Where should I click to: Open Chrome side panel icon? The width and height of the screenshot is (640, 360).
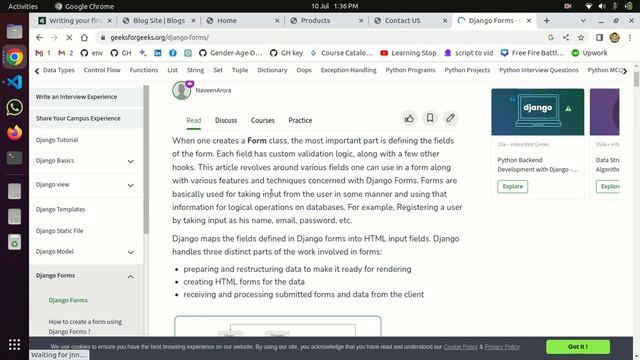599,38
